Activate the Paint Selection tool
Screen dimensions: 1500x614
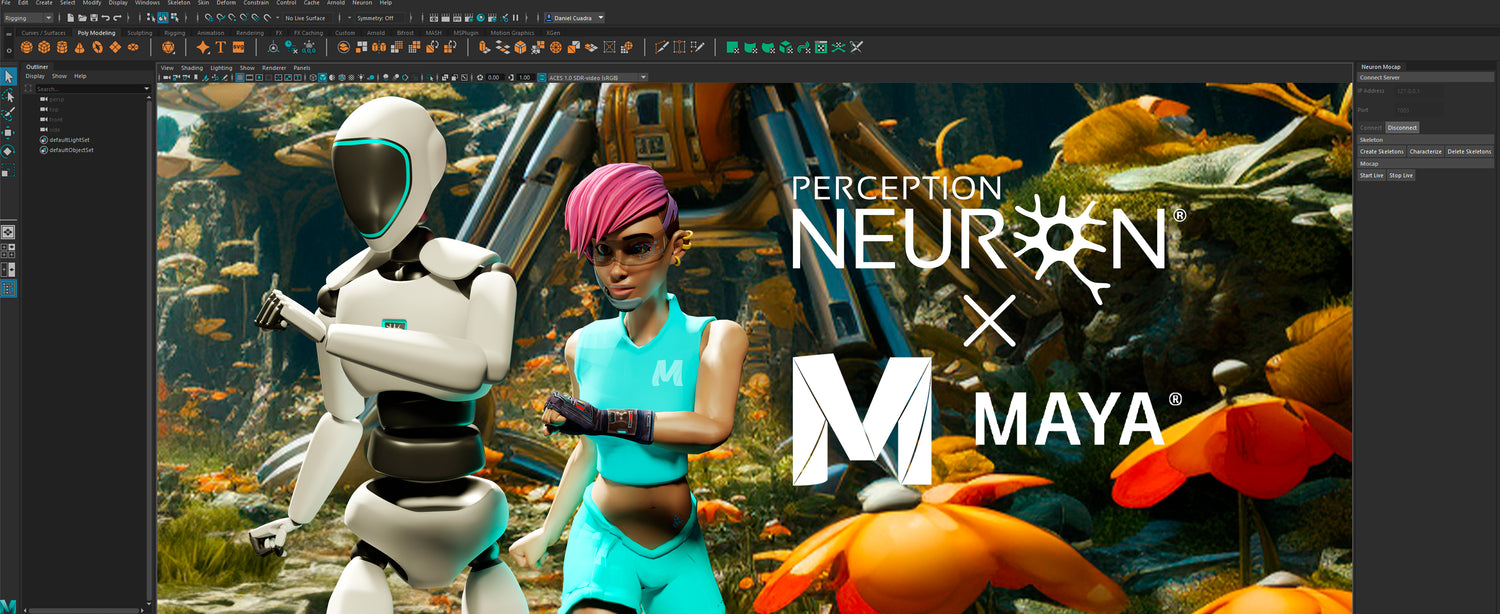tap(8, 115)
